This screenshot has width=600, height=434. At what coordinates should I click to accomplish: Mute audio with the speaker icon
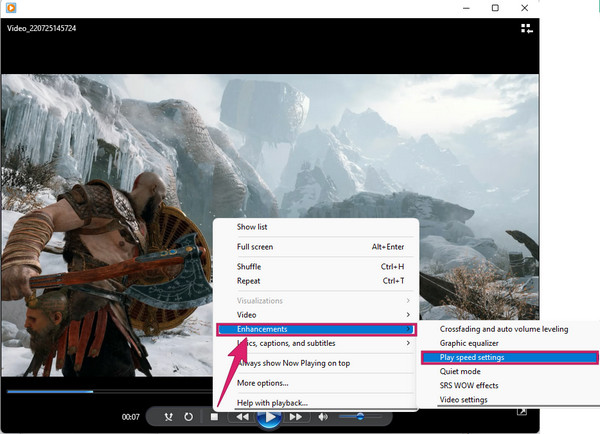coord(323,417)
